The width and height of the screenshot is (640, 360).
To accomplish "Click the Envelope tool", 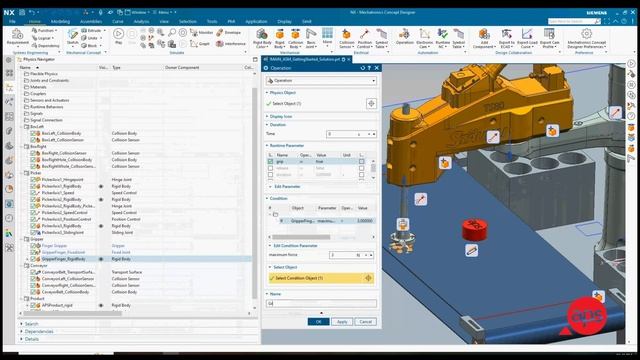I will pyautogui.click(x=229, y=32).
